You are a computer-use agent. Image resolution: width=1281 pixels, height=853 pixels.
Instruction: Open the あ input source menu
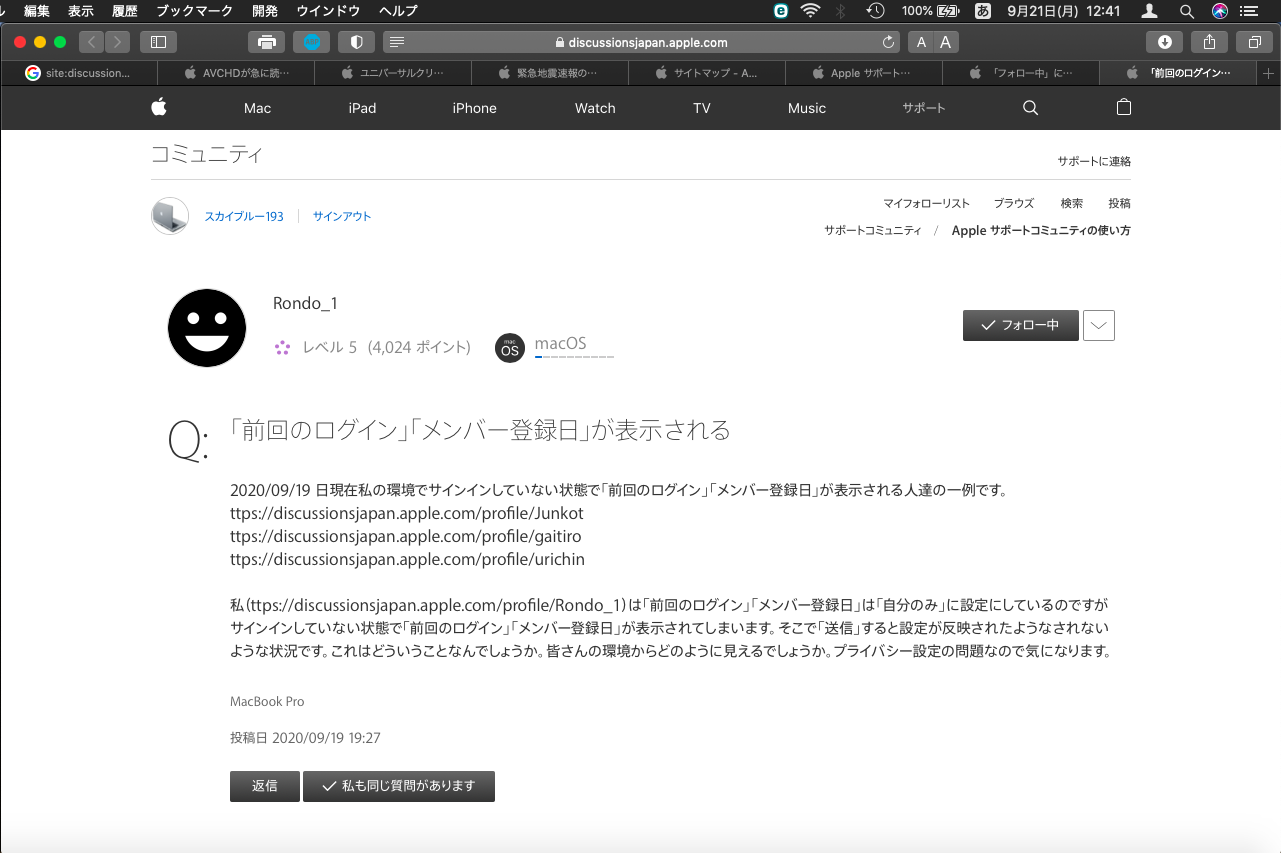click(x=983, y=11)
